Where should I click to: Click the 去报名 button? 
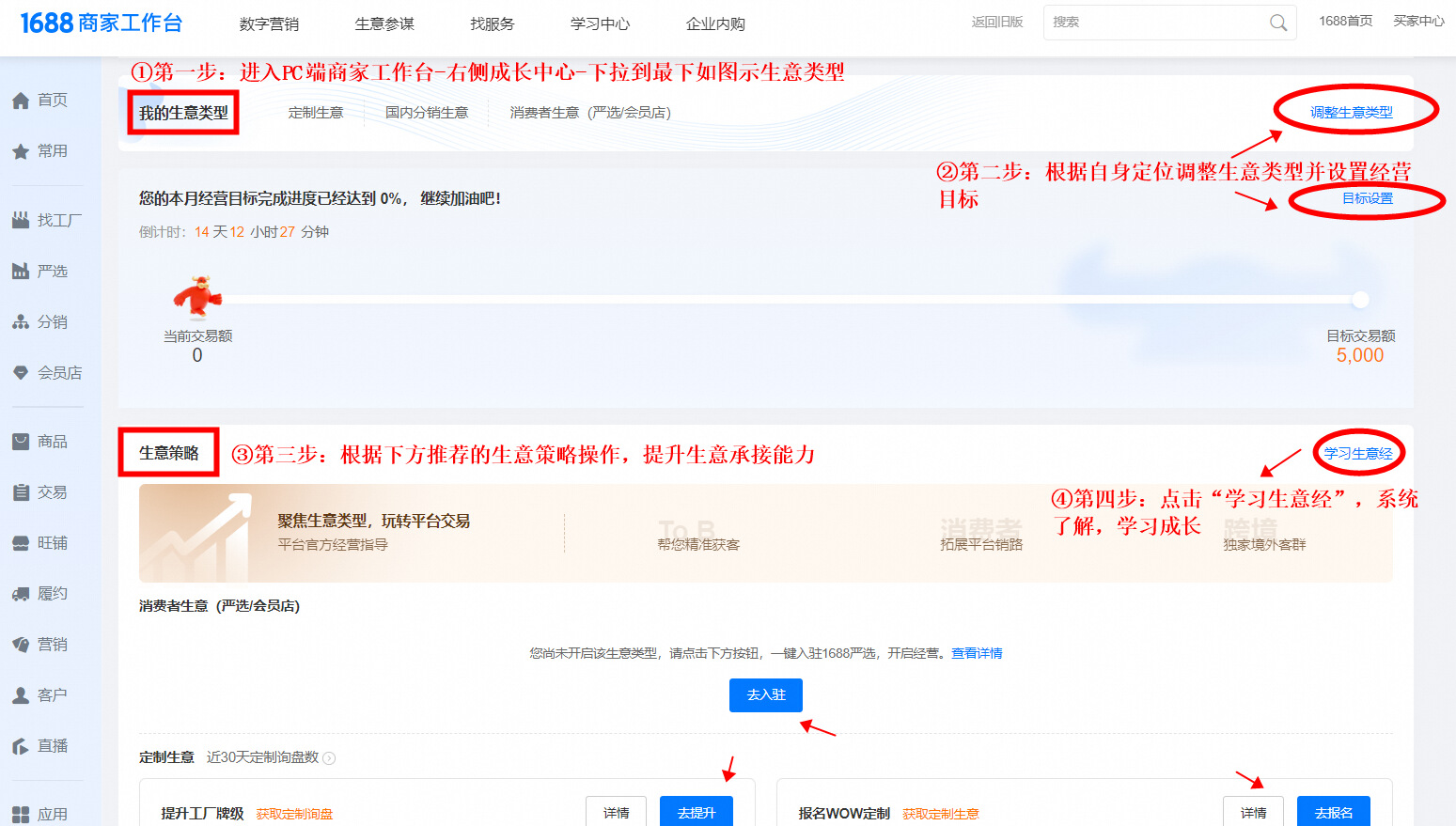(x=1334, y=813)
